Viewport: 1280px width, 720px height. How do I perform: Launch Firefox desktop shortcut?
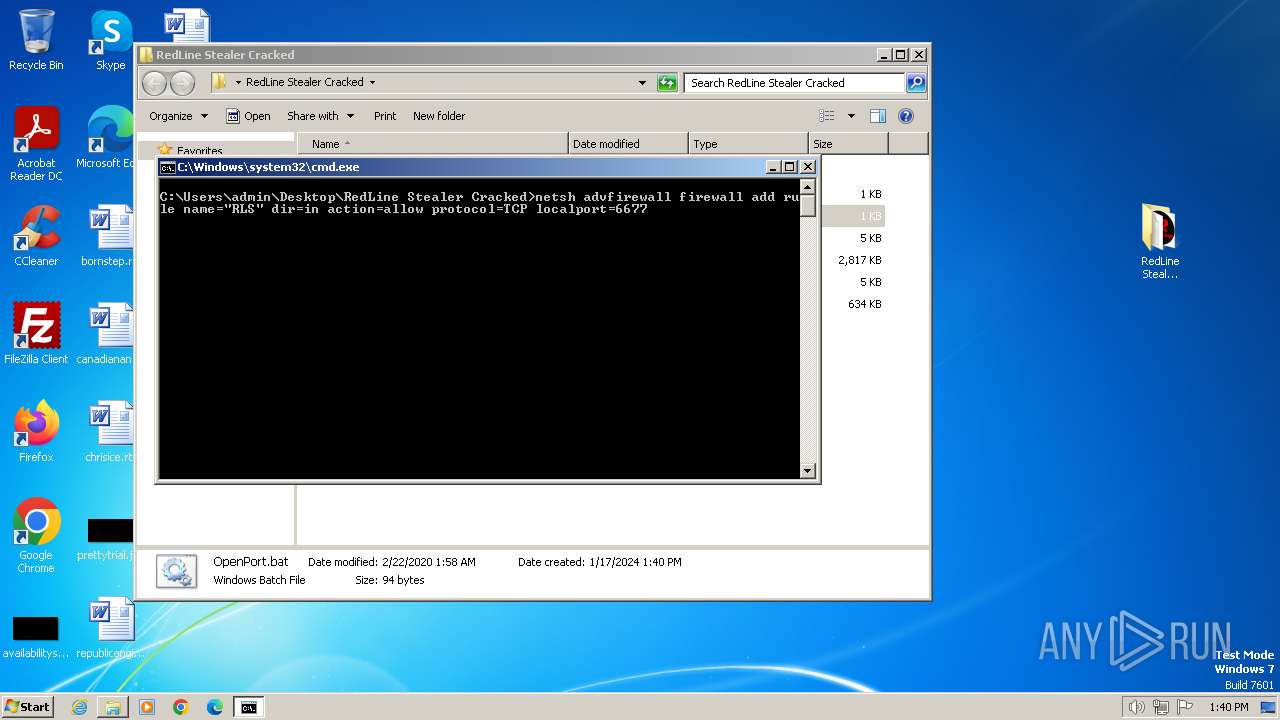[x=36, y=432]
